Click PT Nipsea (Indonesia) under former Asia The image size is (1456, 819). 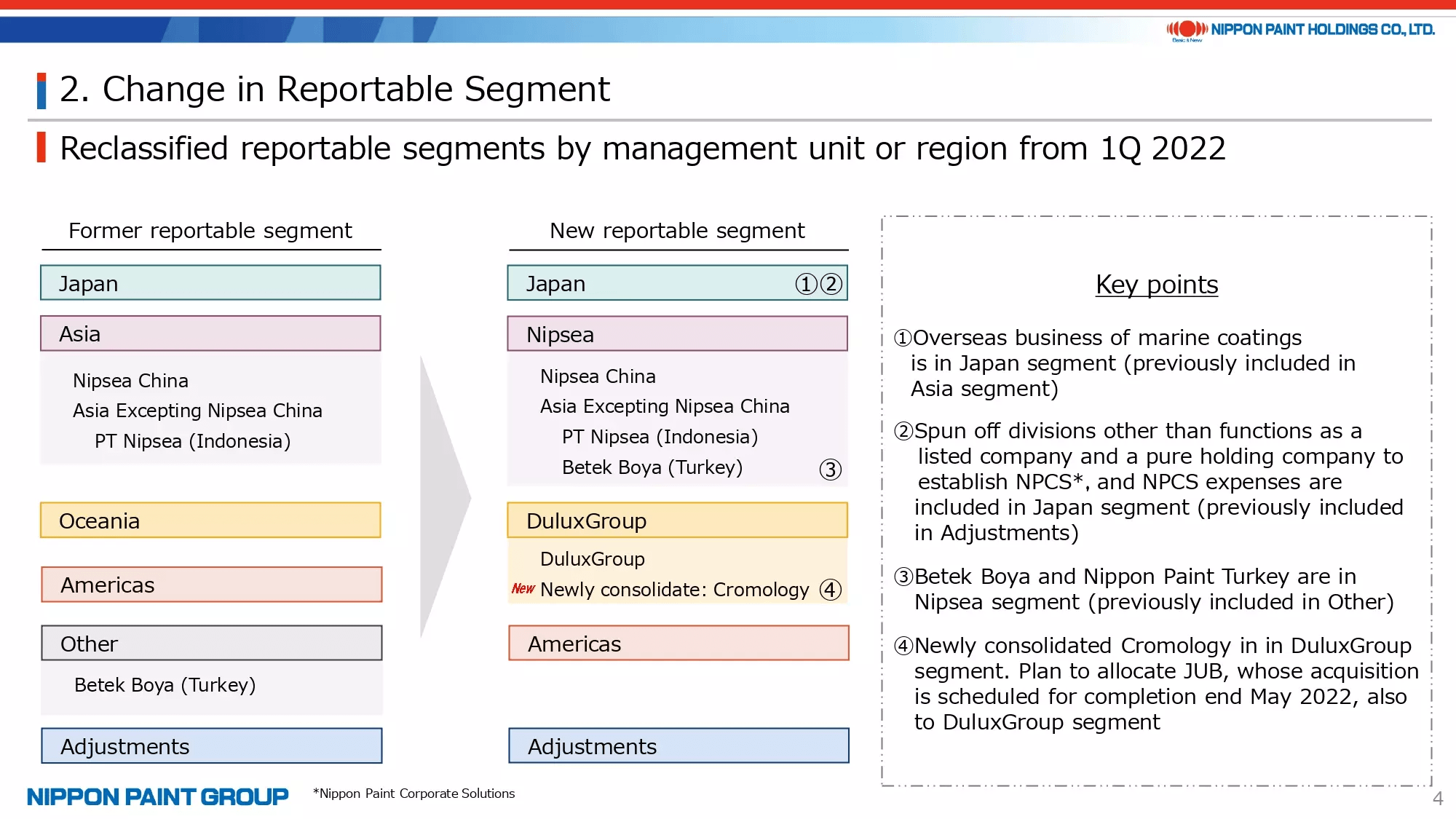pos(193,441)
